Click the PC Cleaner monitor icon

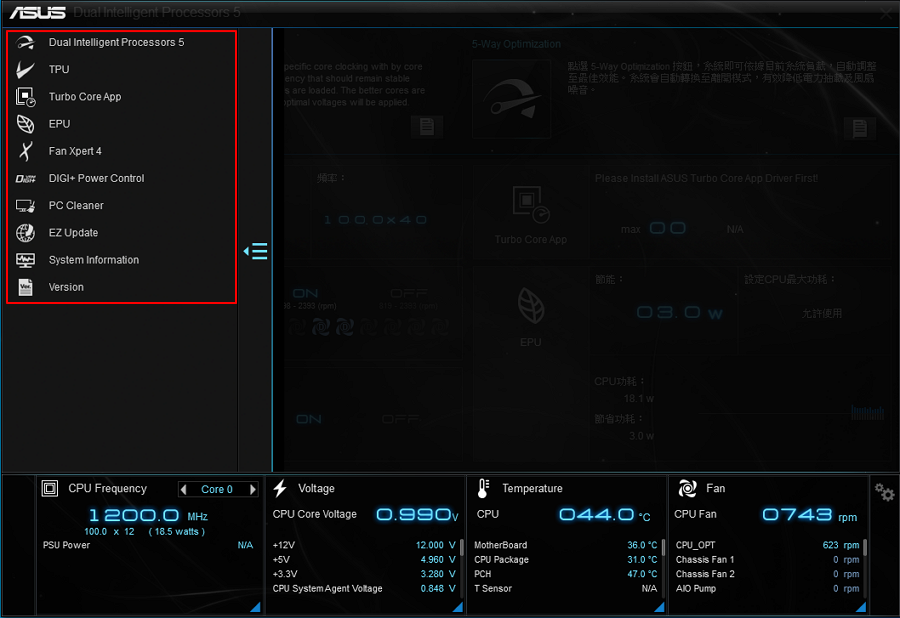25,205
